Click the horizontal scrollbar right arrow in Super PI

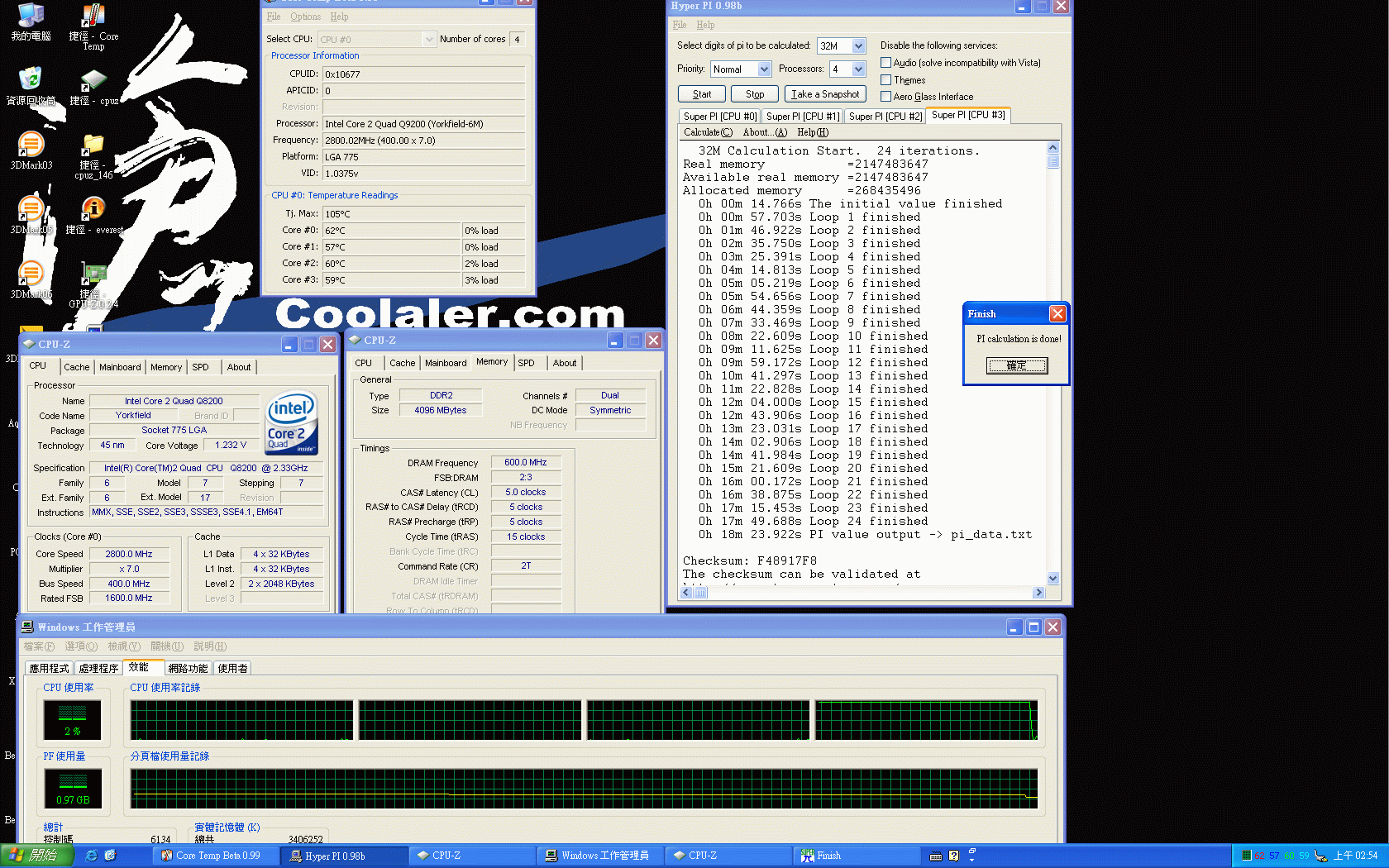1038,592
